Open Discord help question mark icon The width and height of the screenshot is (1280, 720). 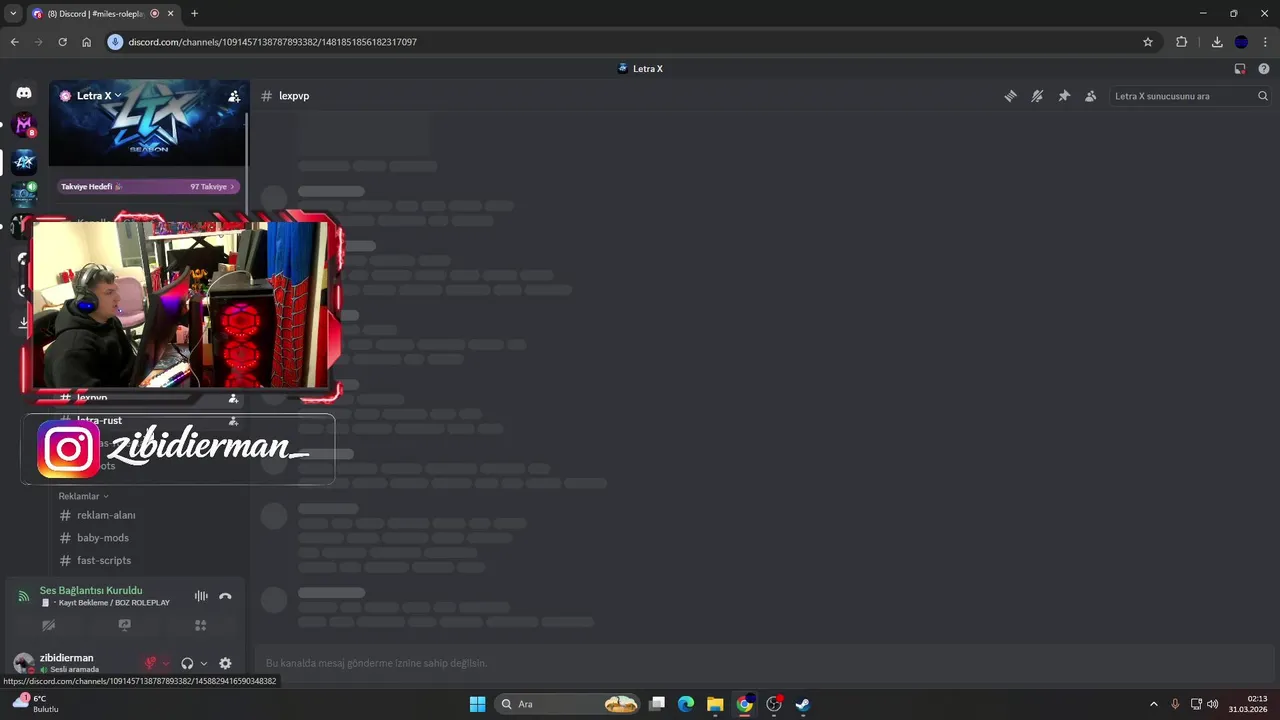click(x=1264, y=69)
